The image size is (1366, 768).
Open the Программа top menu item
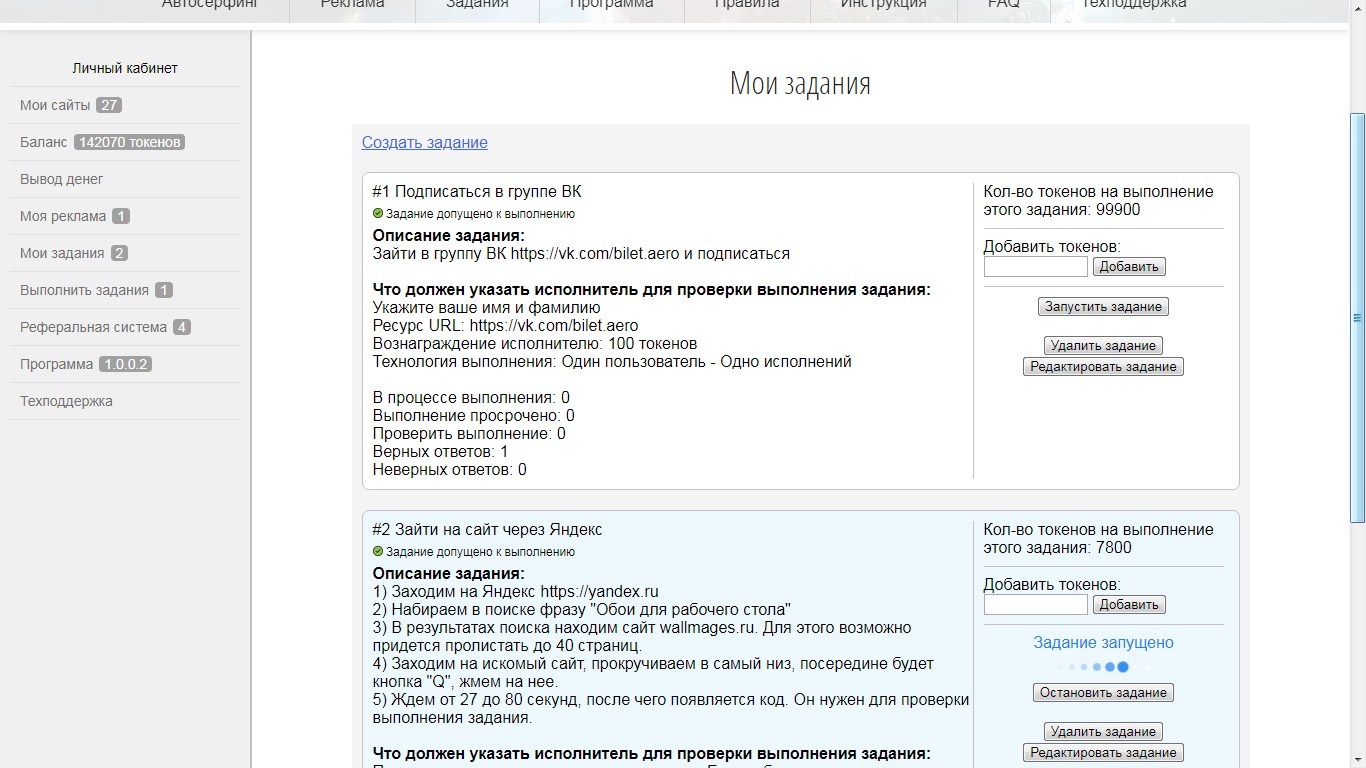(x=612, y=5)
